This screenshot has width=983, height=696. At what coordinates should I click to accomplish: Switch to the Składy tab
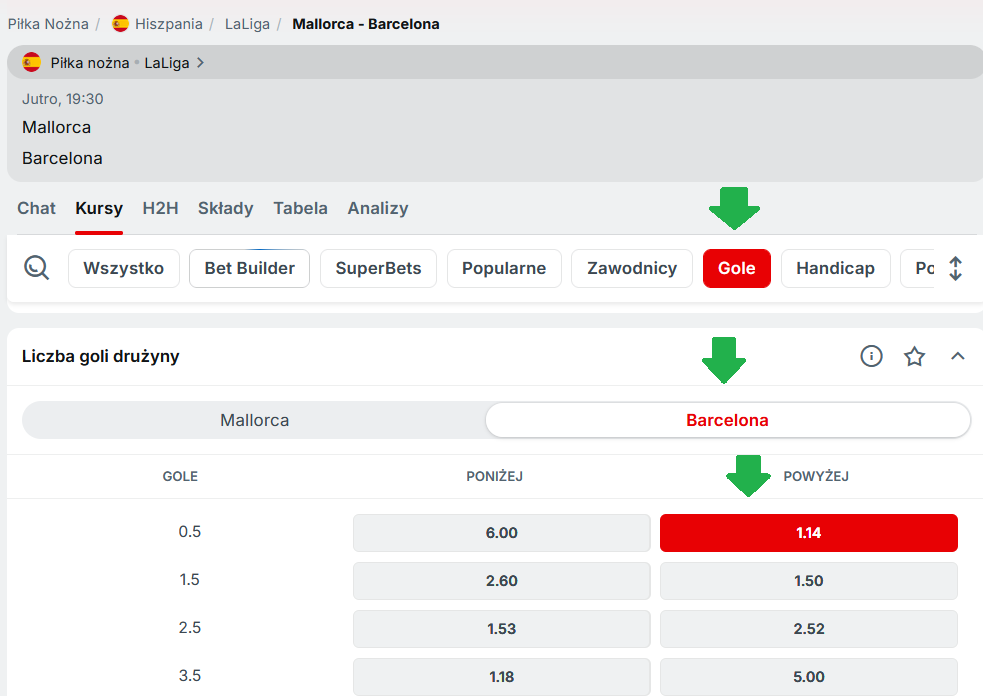225,208
